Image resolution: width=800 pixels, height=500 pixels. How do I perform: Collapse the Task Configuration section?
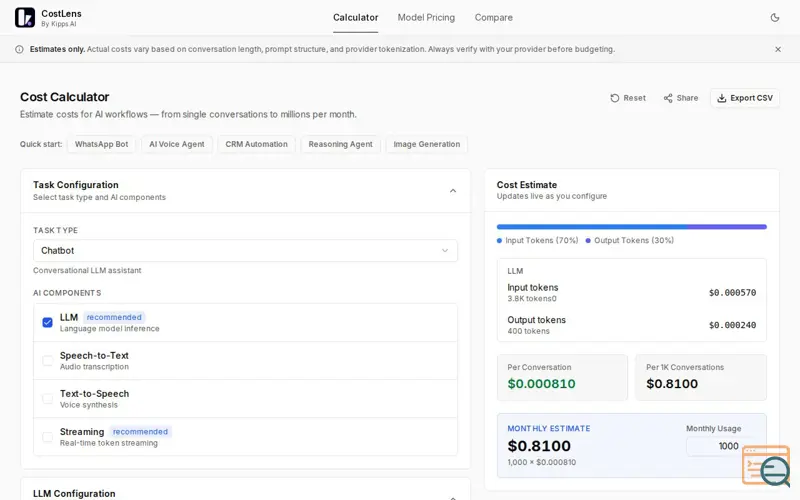pos(453,191)
